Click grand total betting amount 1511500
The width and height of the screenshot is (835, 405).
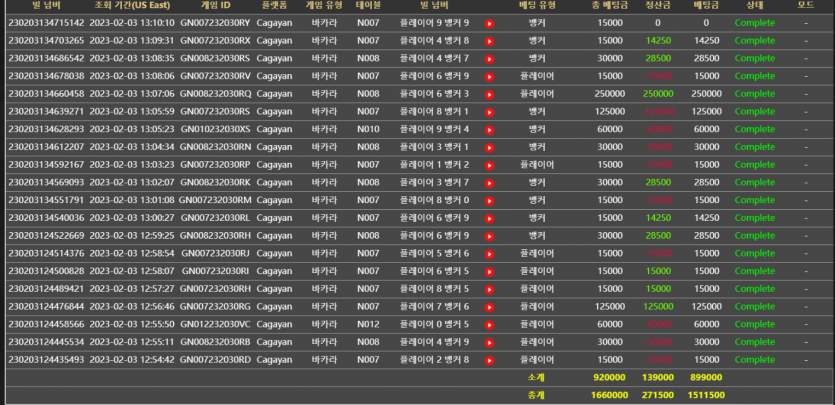click(x=706, y=395)
